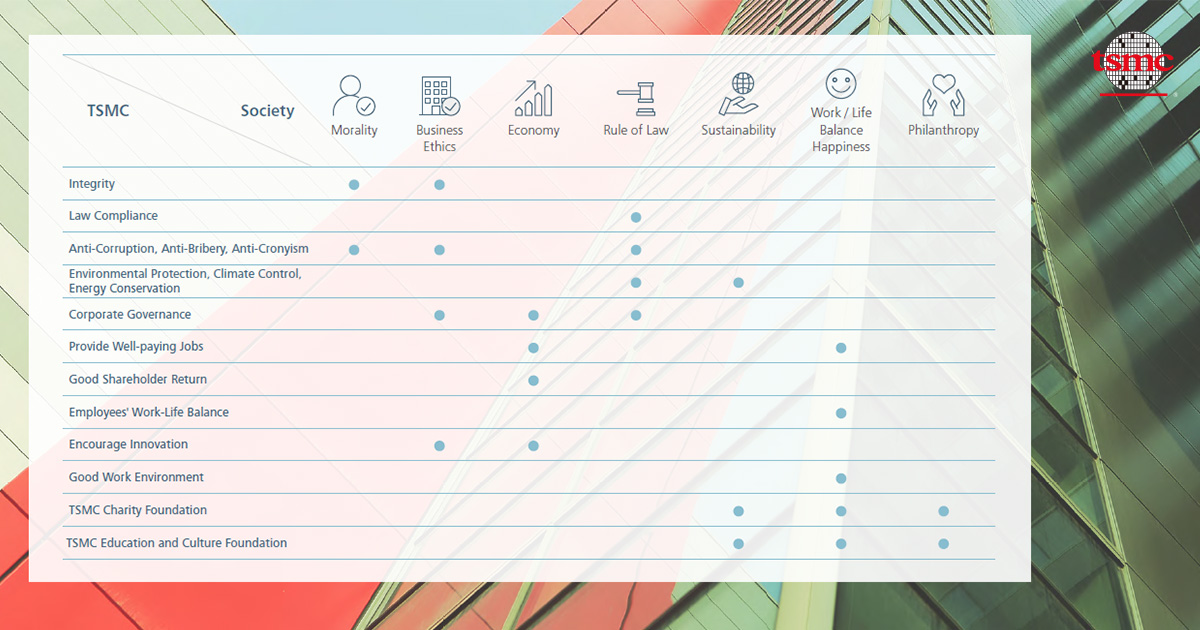Click the Law Compliance row label
This screenshot has height=630, width=1200.
(x=113, y=216)
